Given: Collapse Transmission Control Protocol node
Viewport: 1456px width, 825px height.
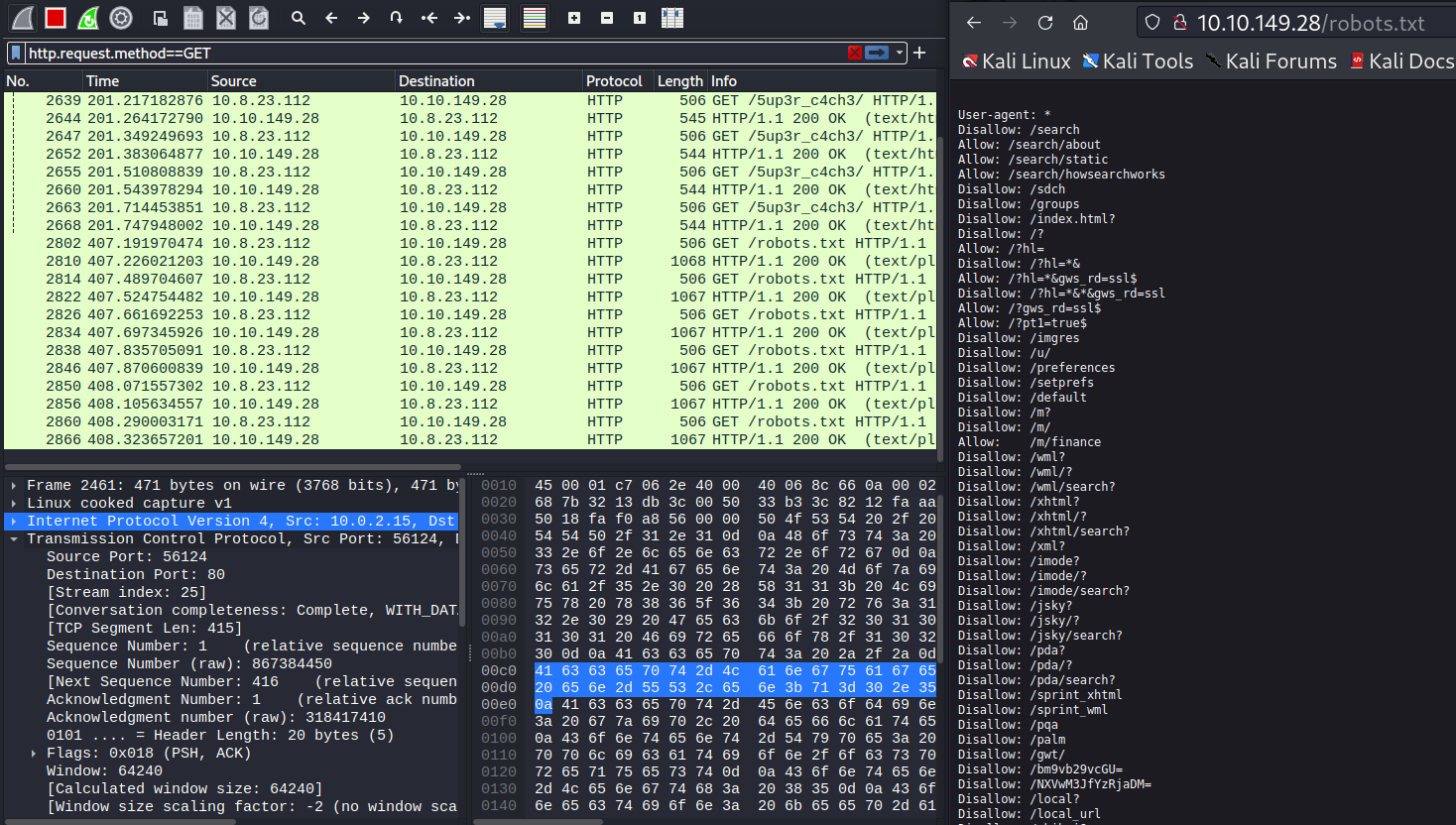Looking at the screenshot, I should point(14,539).
